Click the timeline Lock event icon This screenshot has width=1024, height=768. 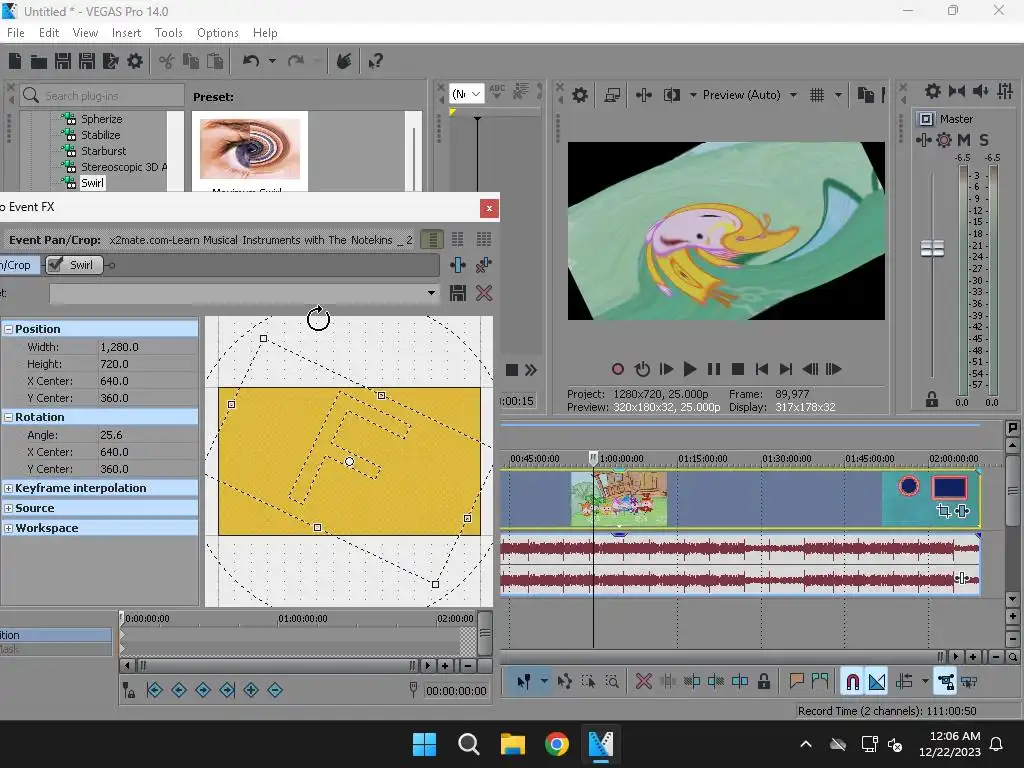pos(763,682)
